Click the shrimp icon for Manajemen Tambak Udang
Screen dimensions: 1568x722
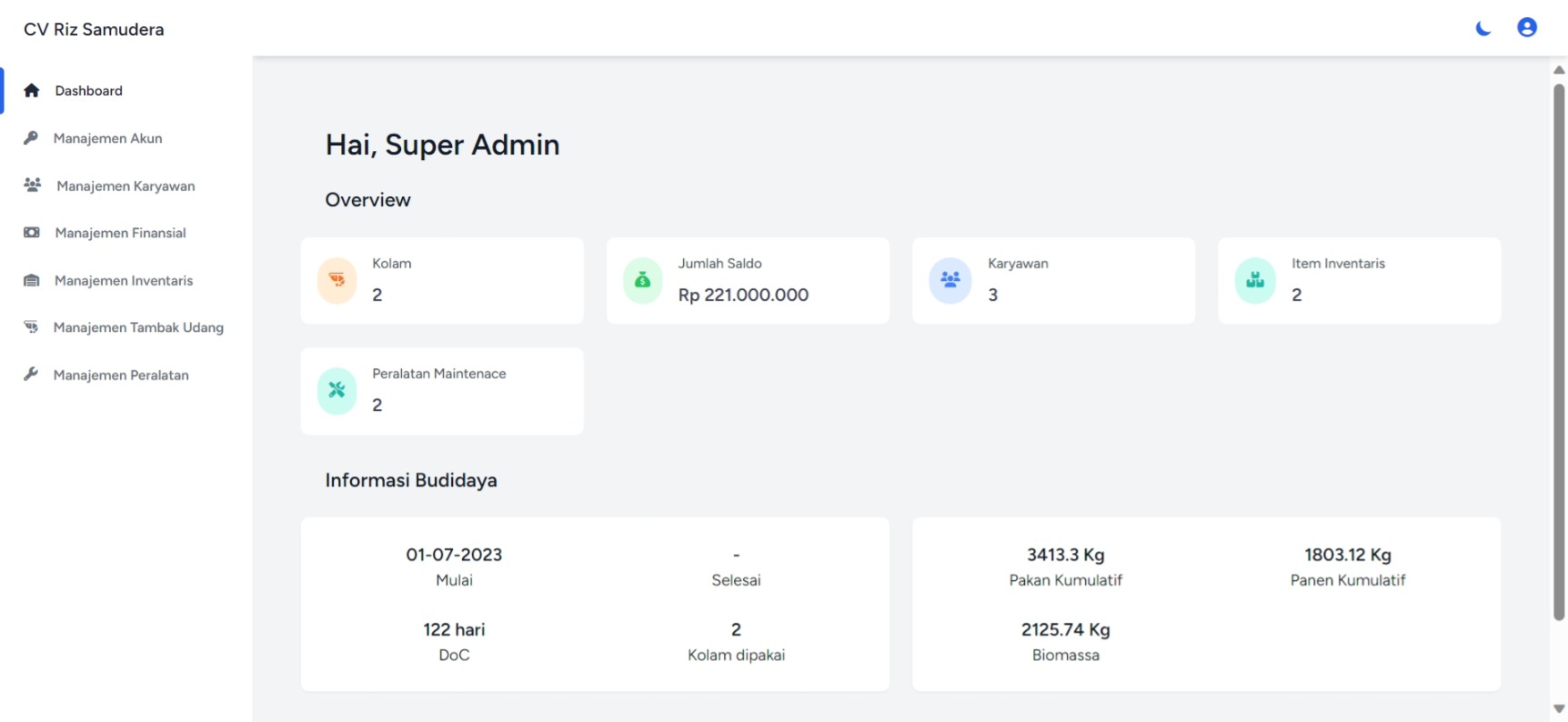tap(31, 327)
